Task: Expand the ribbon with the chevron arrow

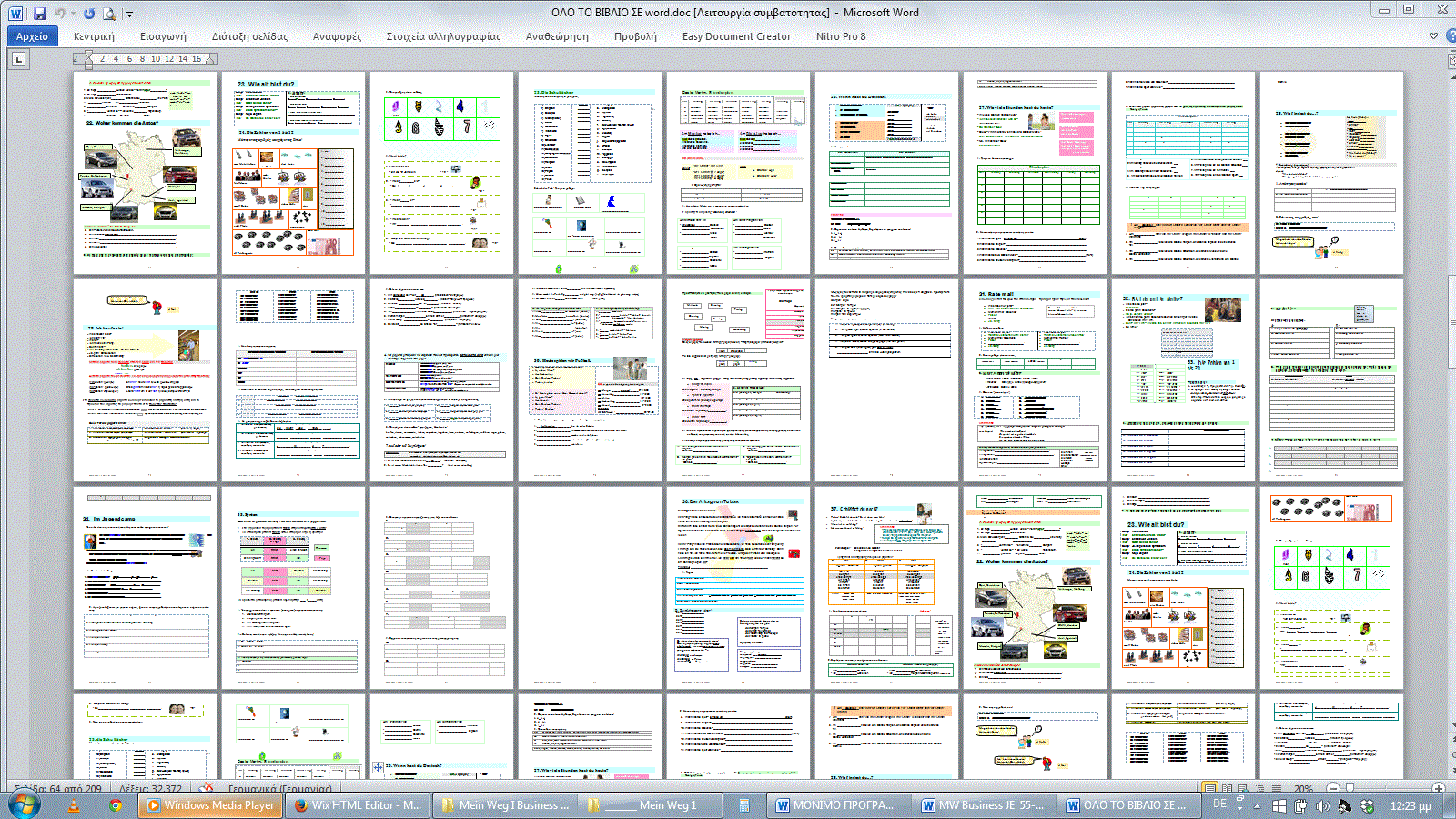Action: (x=1433, y=36)
